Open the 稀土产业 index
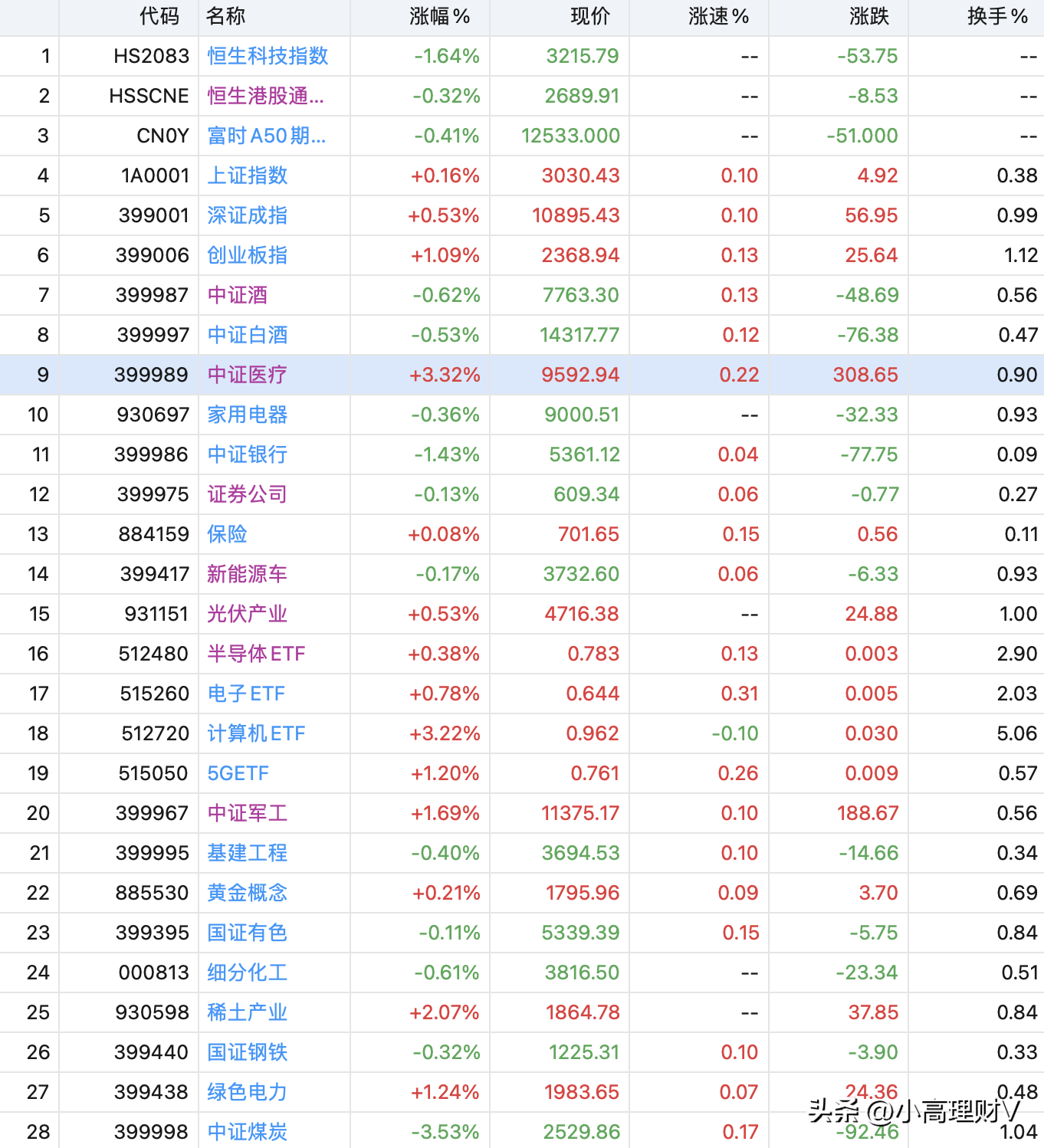This screenshot has width=1044, height=1148. tap(248, 1012)
